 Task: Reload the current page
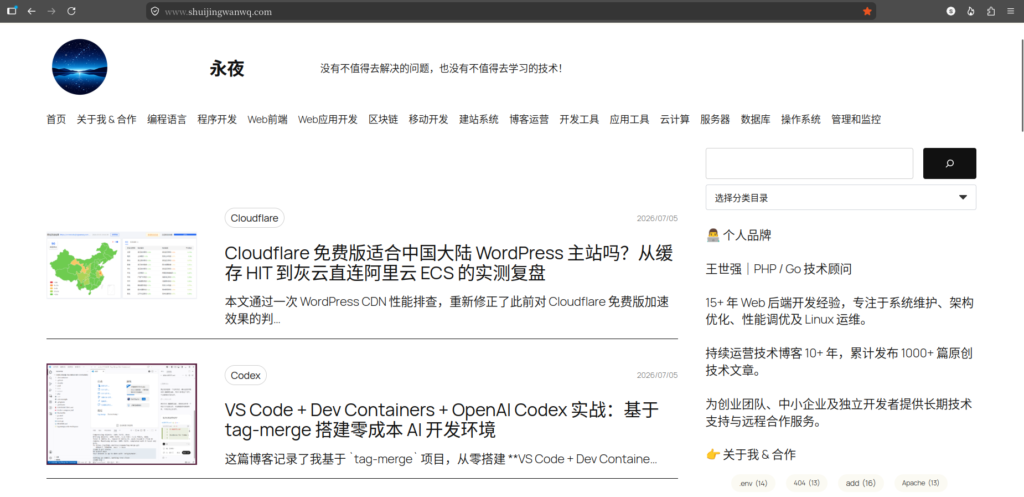(x=71, y=11)
